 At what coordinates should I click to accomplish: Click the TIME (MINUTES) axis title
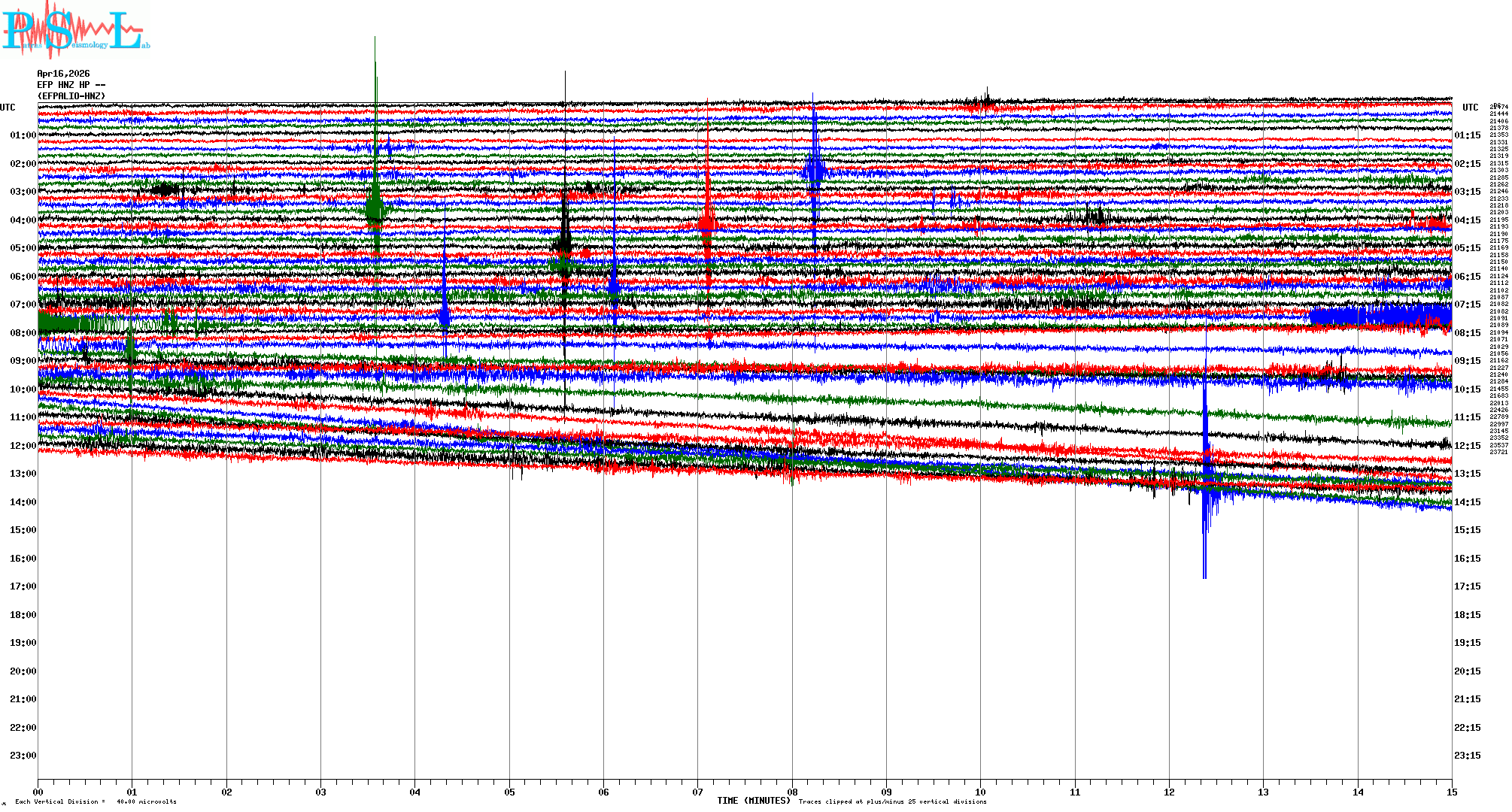point(754,801)
